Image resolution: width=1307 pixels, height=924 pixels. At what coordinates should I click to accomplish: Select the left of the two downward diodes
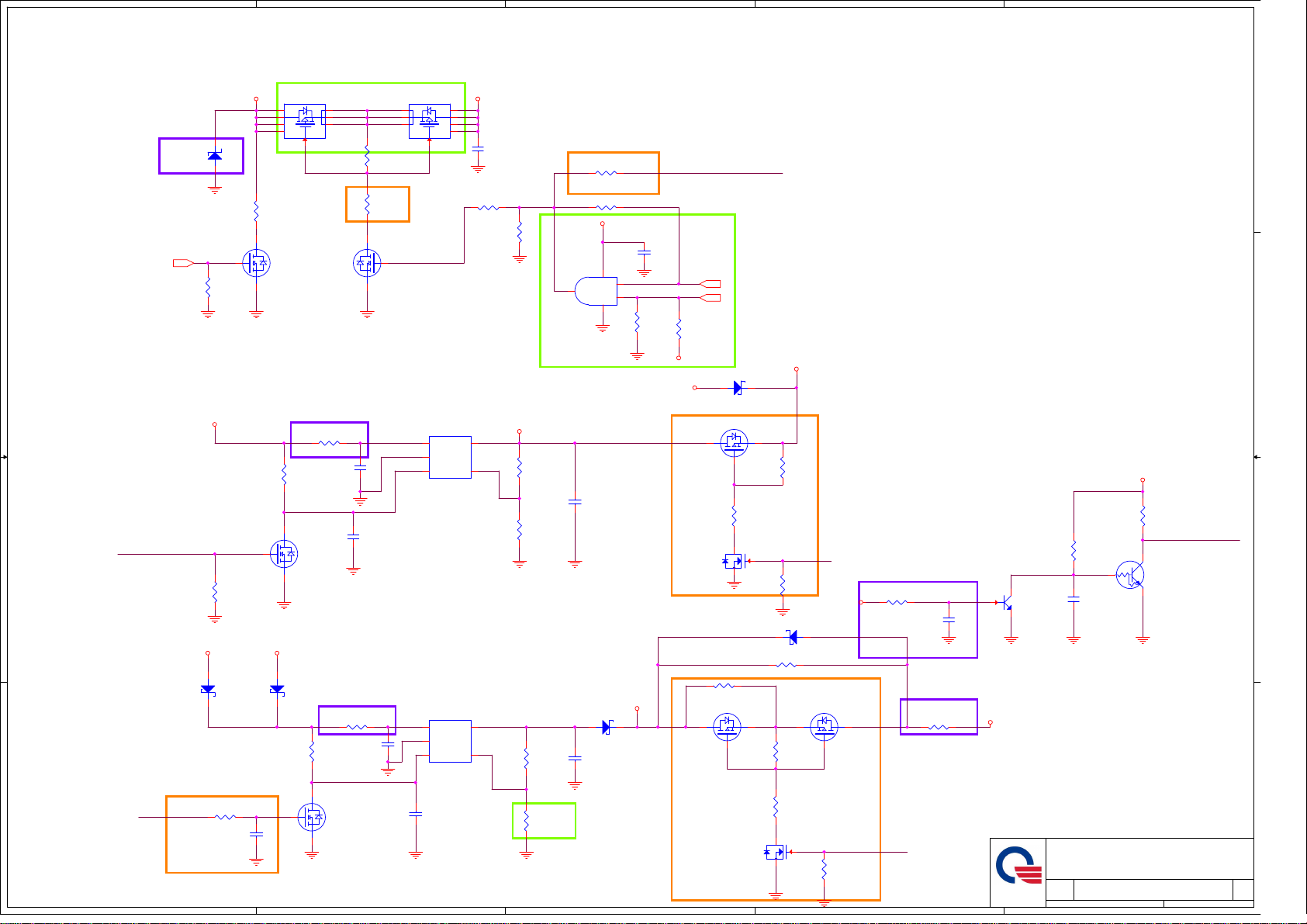pyautogui.click(x=208, y=690)
